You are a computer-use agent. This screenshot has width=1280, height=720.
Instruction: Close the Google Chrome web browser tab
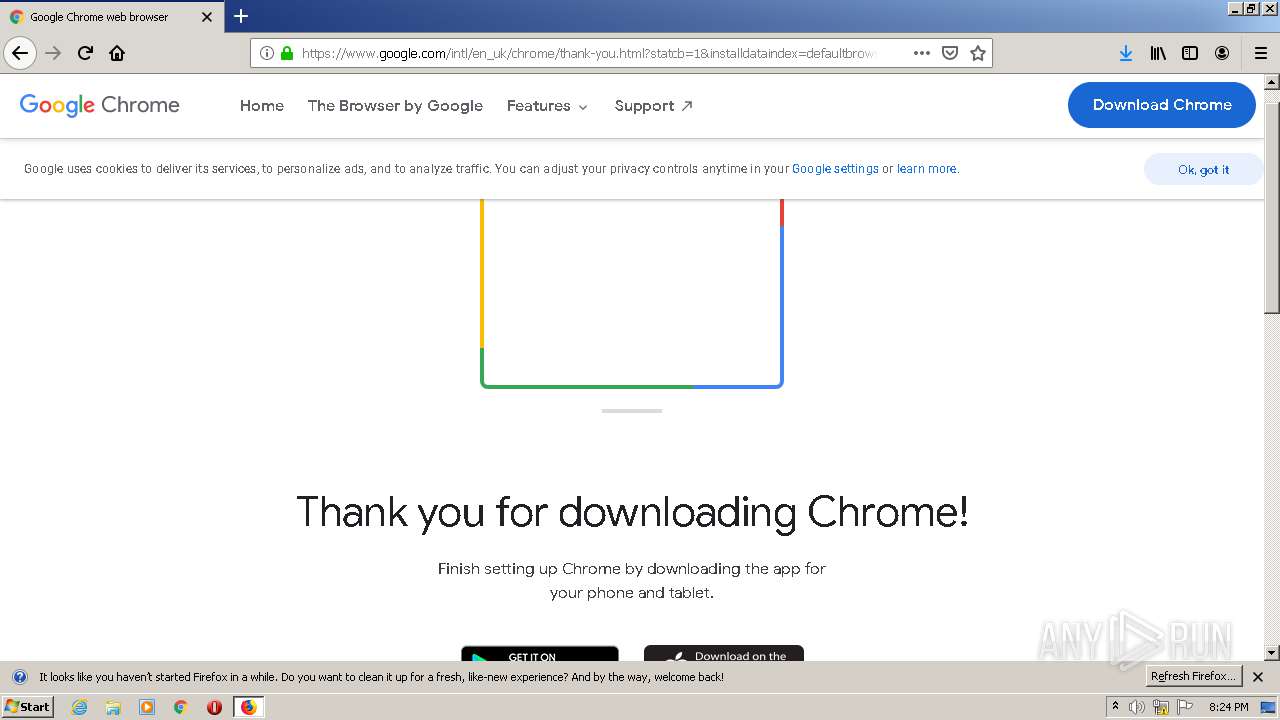207,17
